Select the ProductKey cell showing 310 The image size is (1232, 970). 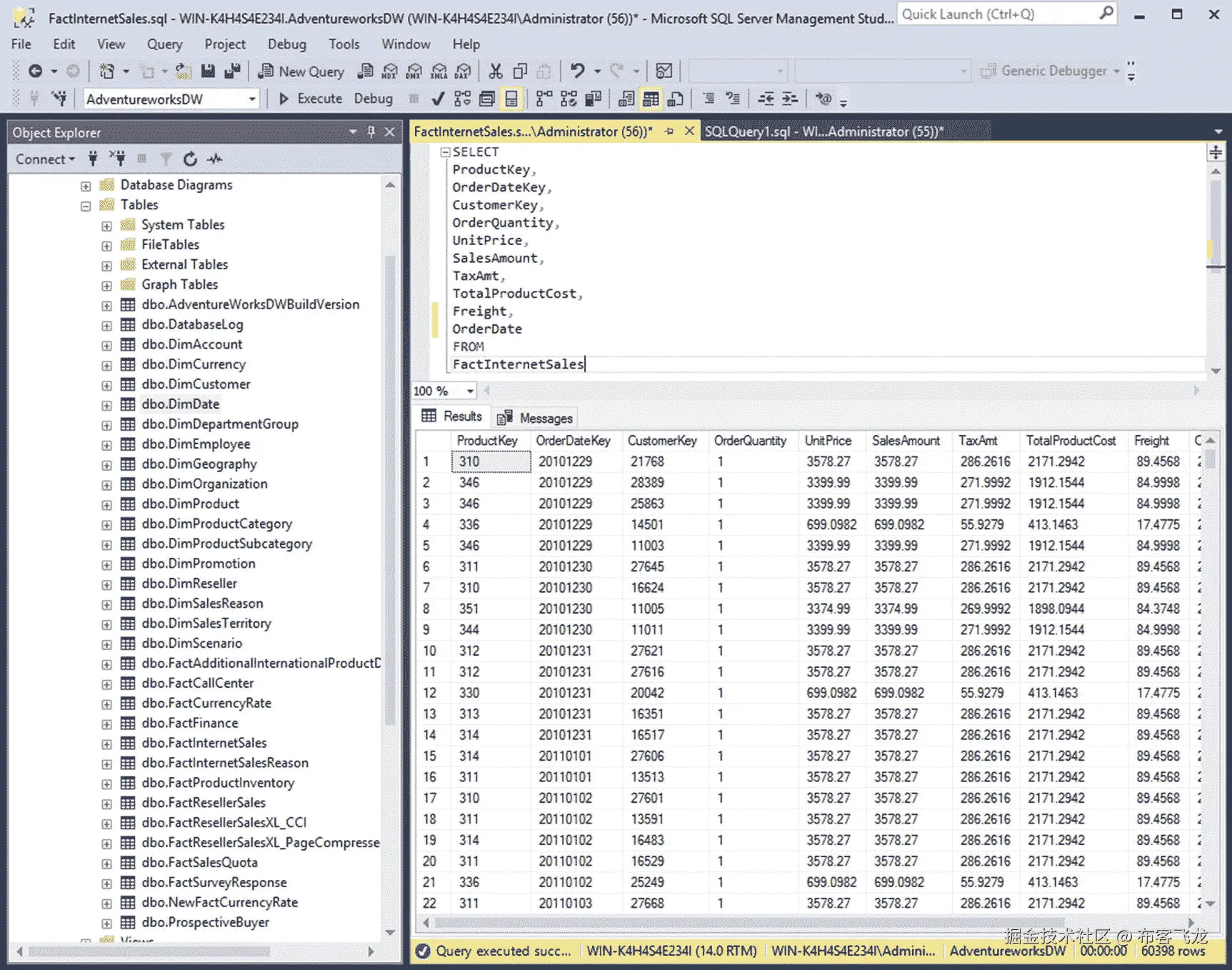[490, 461]
